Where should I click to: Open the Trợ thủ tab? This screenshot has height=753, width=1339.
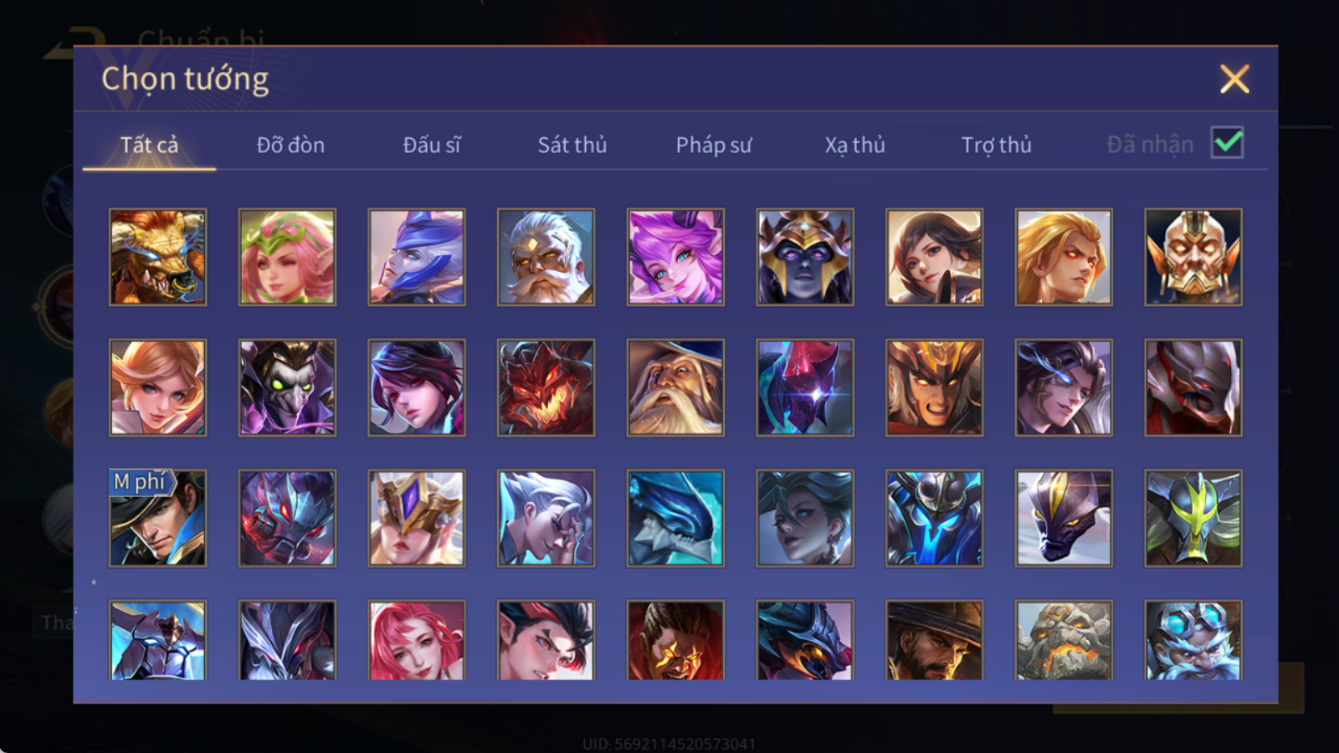pyautogui.click(x=996, y=145)
